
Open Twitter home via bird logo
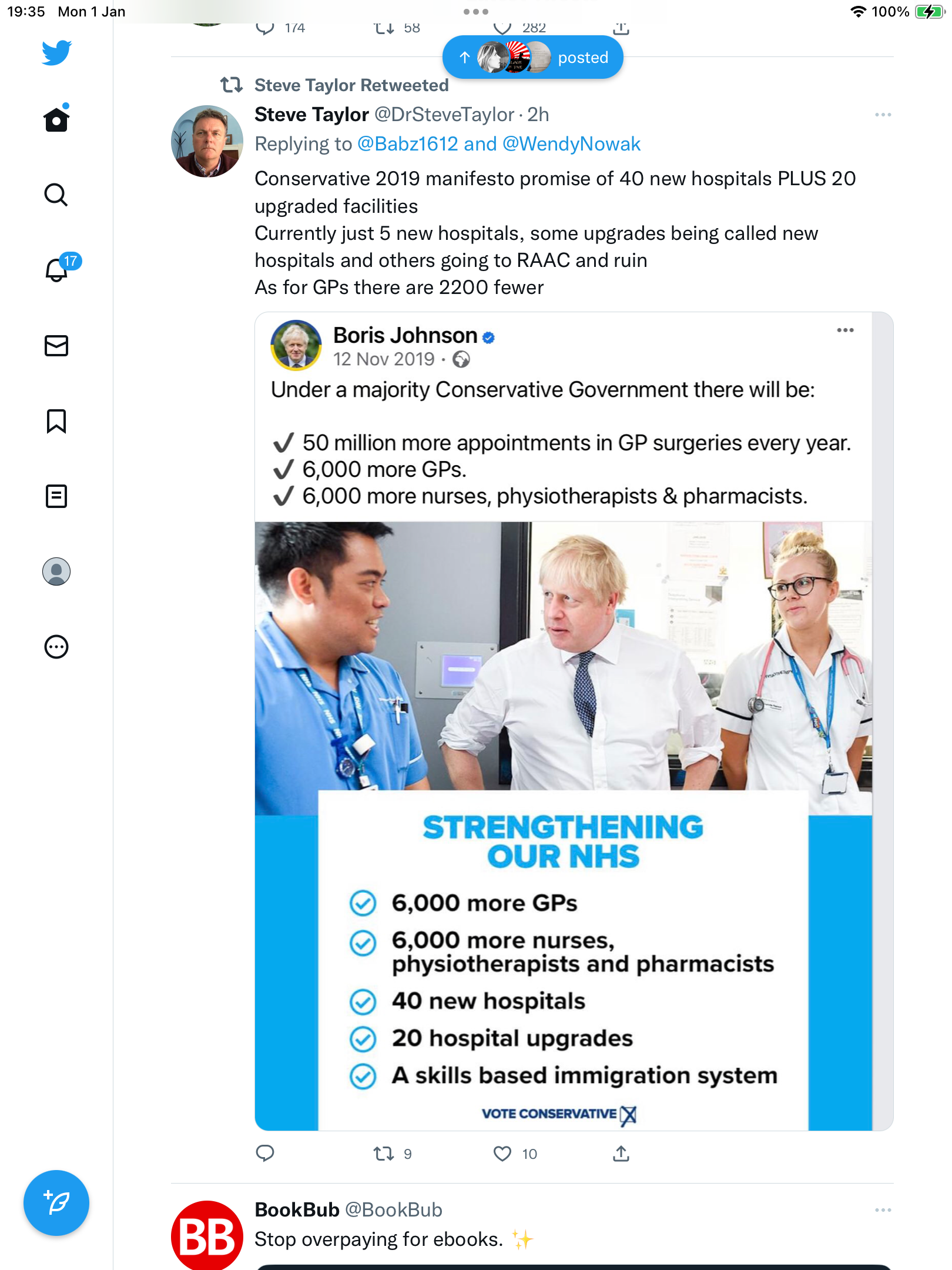click(56, 52)
